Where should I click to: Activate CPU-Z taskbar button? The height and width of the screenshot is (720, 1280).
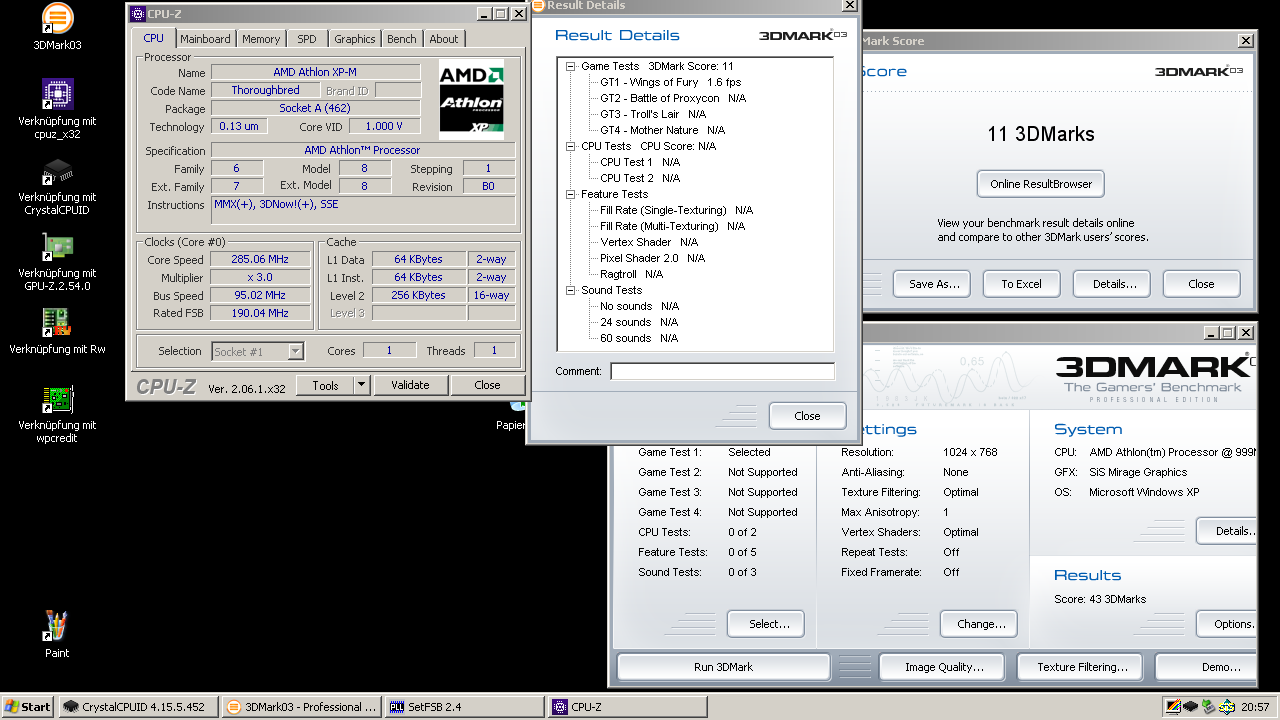(626, 707)
